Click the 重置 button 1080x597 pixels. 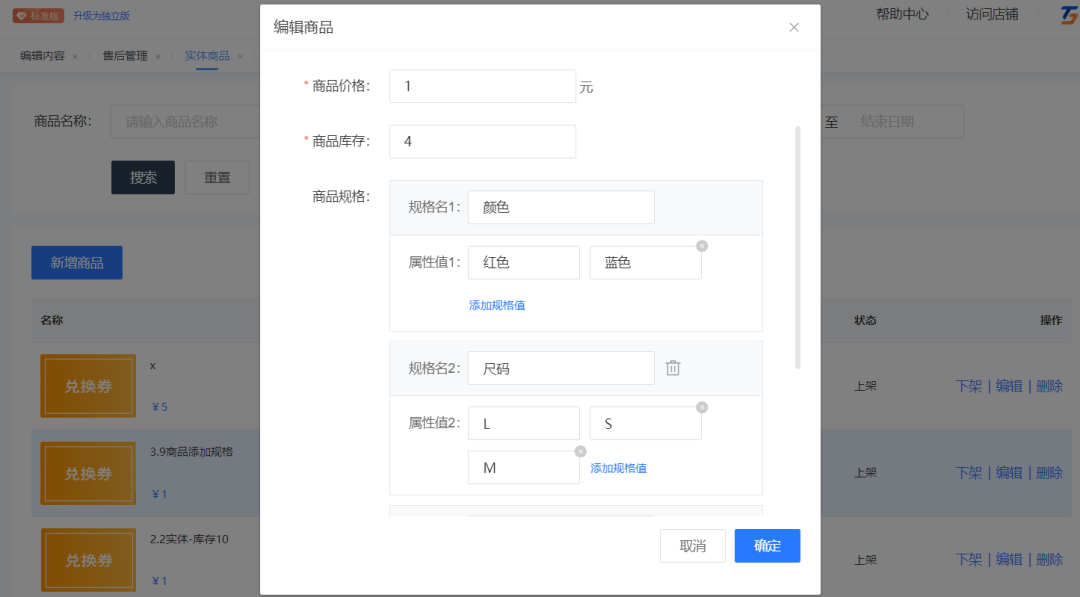217,178
